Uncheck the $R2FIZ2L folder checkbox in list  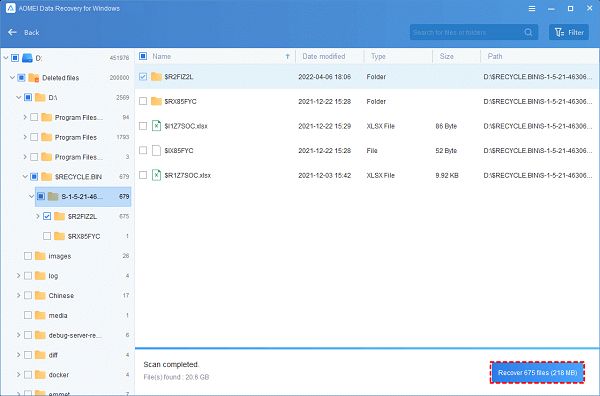click(143, 77)
